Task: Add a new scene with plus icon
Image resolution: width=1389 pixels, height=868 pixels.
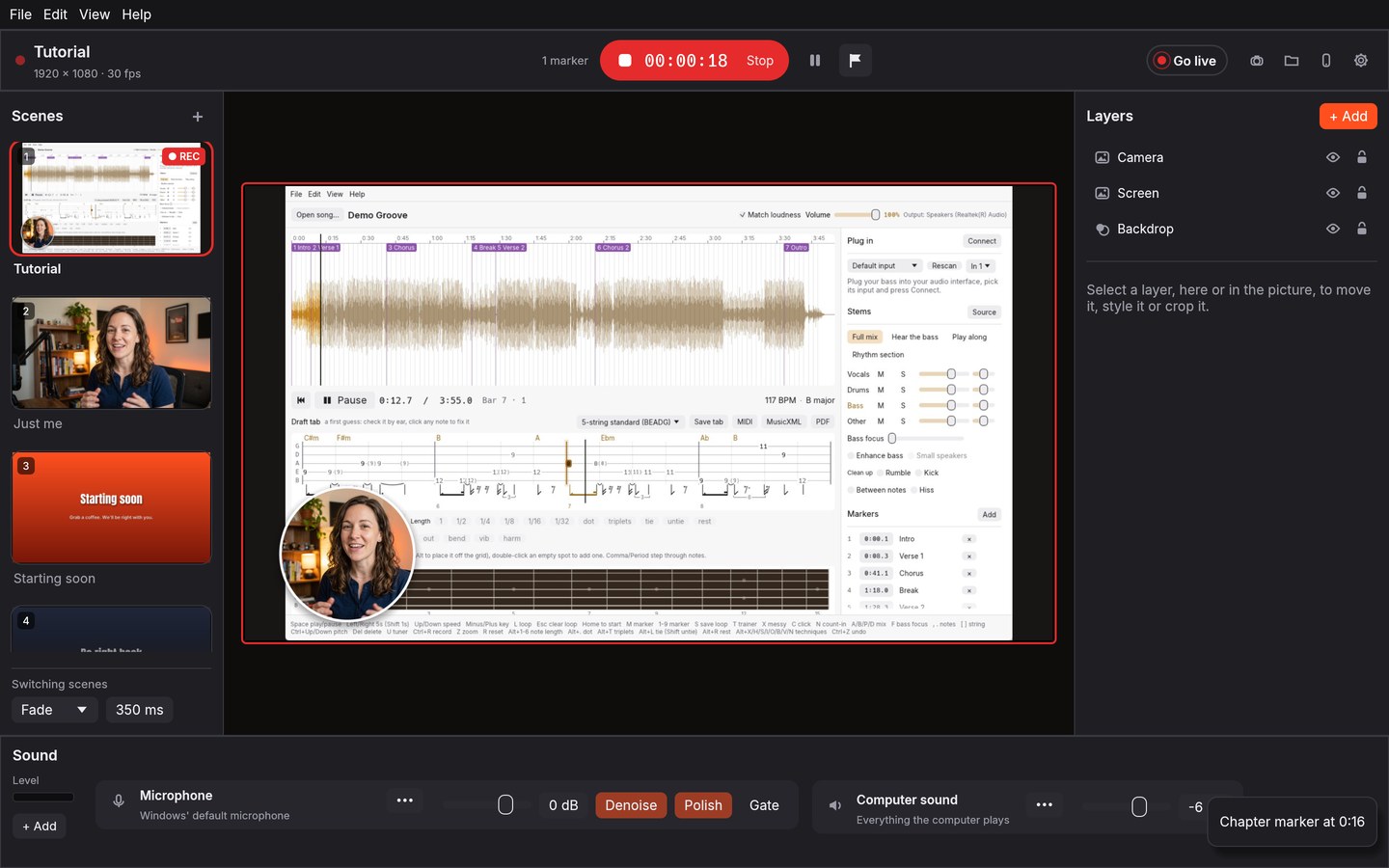Action: pyautogui.click(x=198, y=117)
